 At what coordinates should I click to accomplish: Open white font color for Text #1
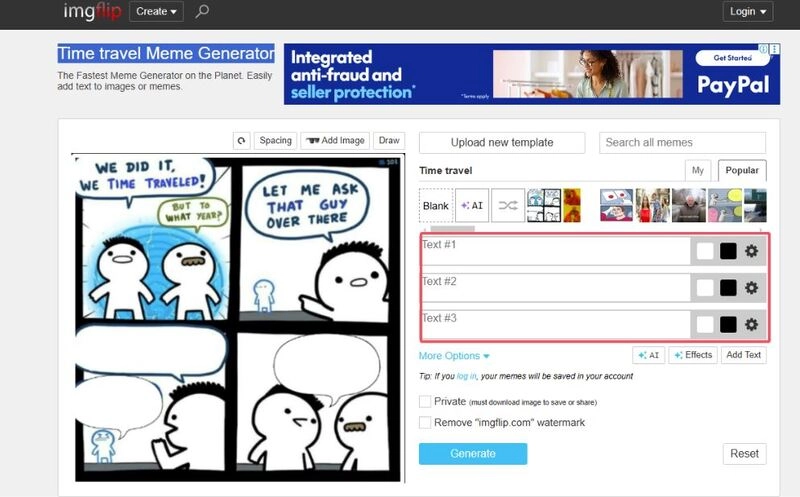coord(705,251)
